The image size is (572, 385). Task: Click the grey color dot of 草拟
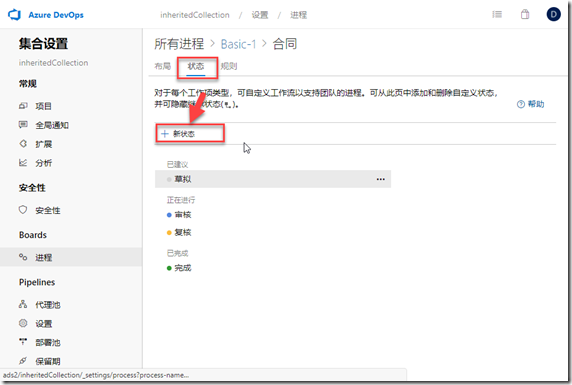(169, 179)
